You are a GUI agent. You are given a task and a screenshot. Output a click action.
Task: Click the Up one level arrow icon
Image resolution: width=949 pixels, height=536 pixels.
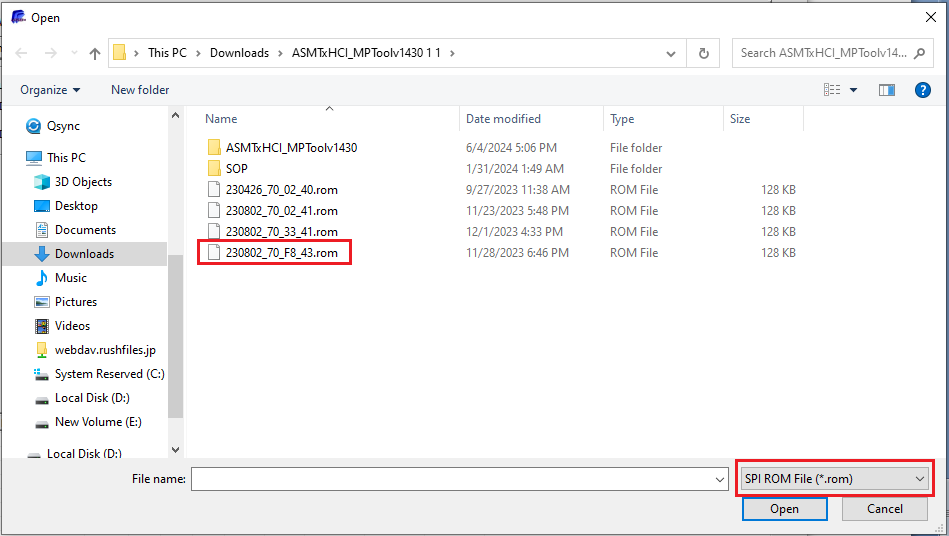[95, 53]
